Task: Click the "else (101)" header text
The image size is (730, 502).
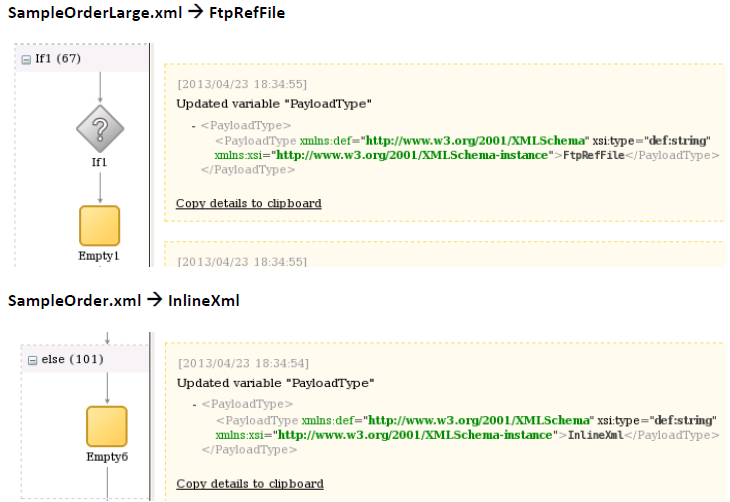Action: point(66,359)
